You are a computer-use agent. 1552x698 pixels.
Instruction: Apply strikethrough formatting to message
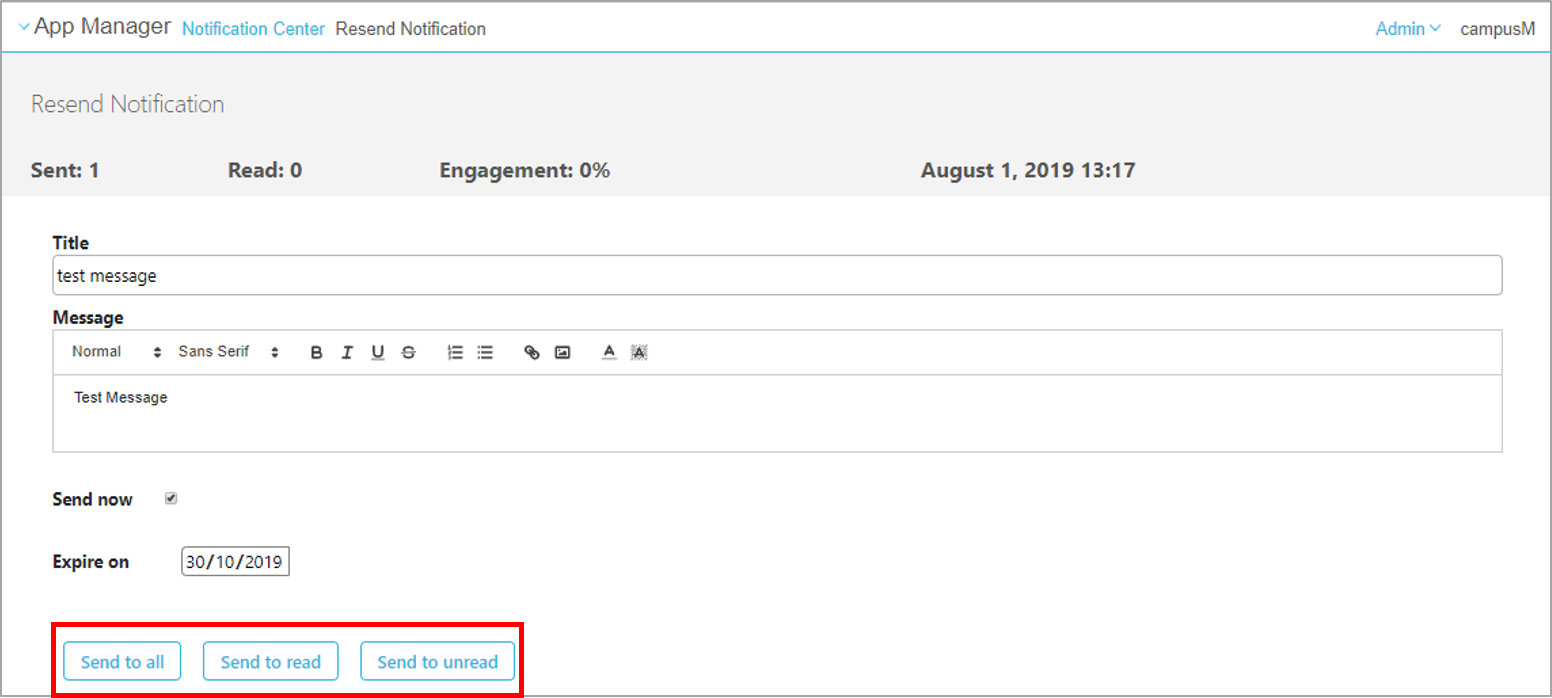408,352
